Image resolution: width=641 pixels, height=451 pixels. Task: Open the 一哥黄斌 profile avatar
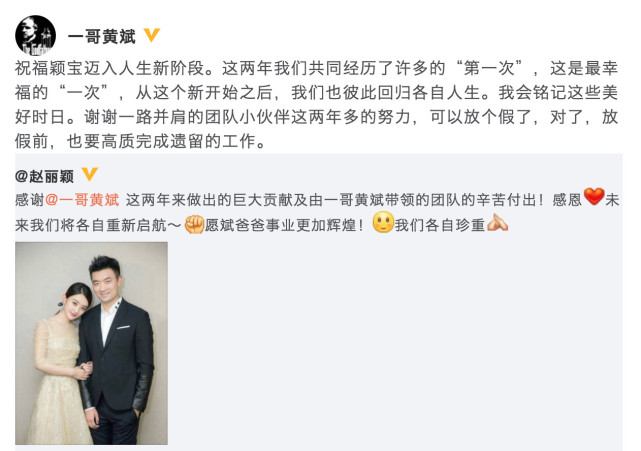click(35, 36)
